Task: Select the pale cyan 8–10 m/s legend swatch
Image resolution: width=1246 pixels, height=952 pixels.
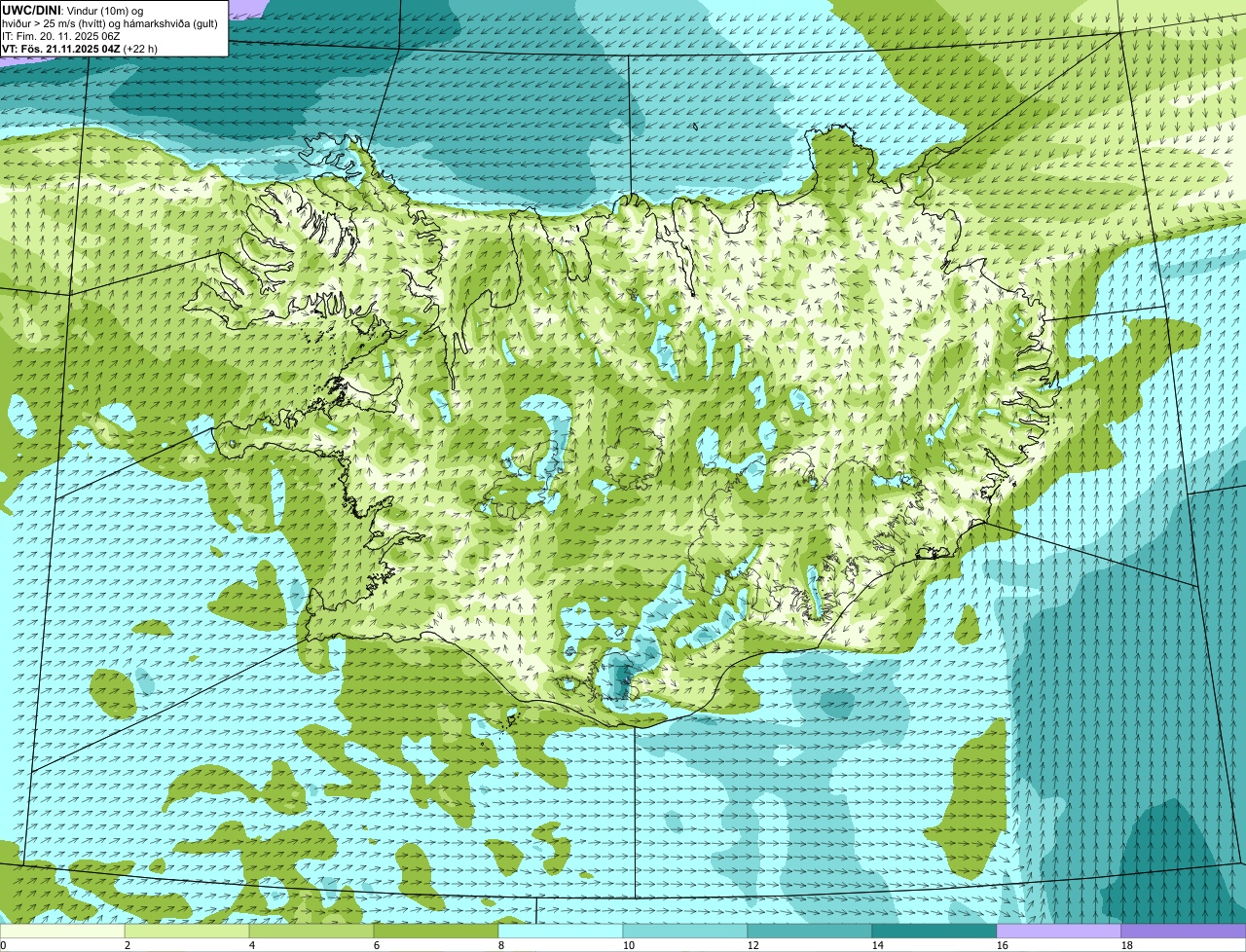Action: coord(561,931)
